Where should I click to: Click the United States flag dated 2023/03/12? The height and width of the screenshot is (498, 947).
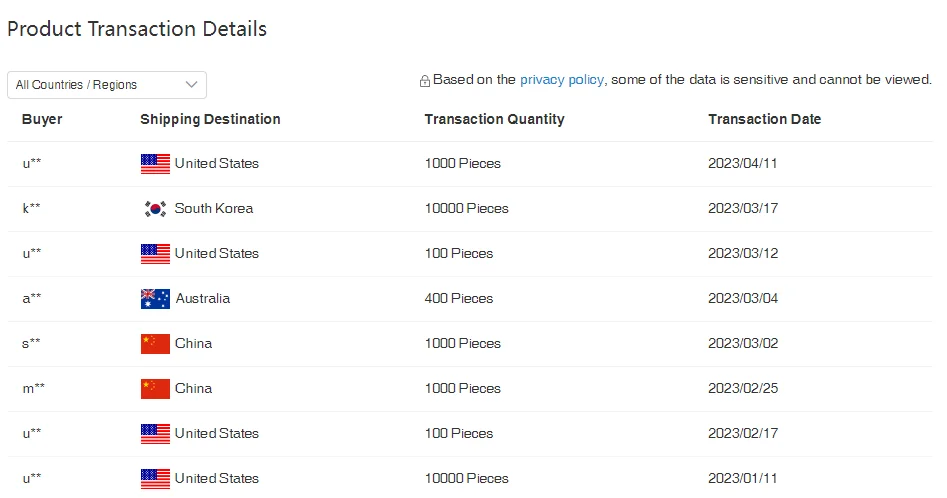[x=155, y=254]
